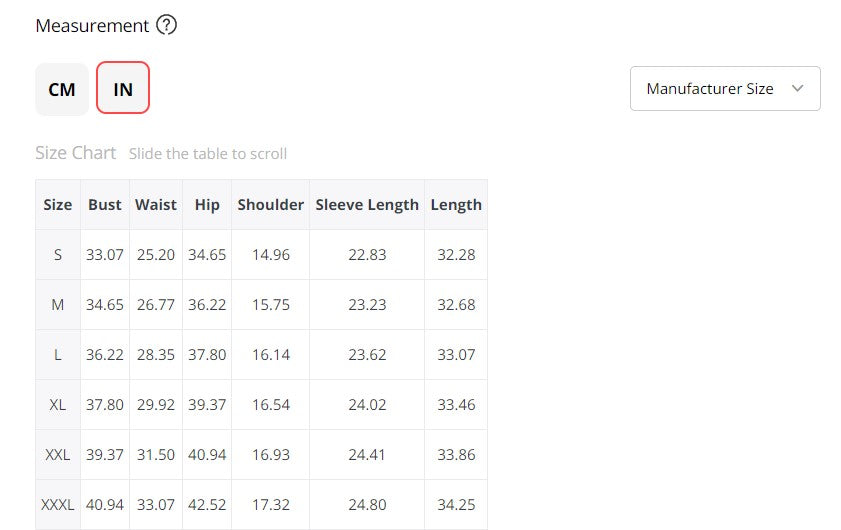Click the Sleeve Length column header
The width and height of the screenshot is (841, 530).
coord(367,204)
